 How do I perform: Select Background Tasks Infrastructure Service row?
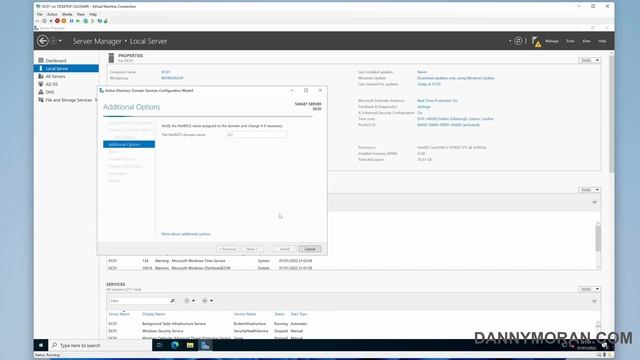click(351, 324)
